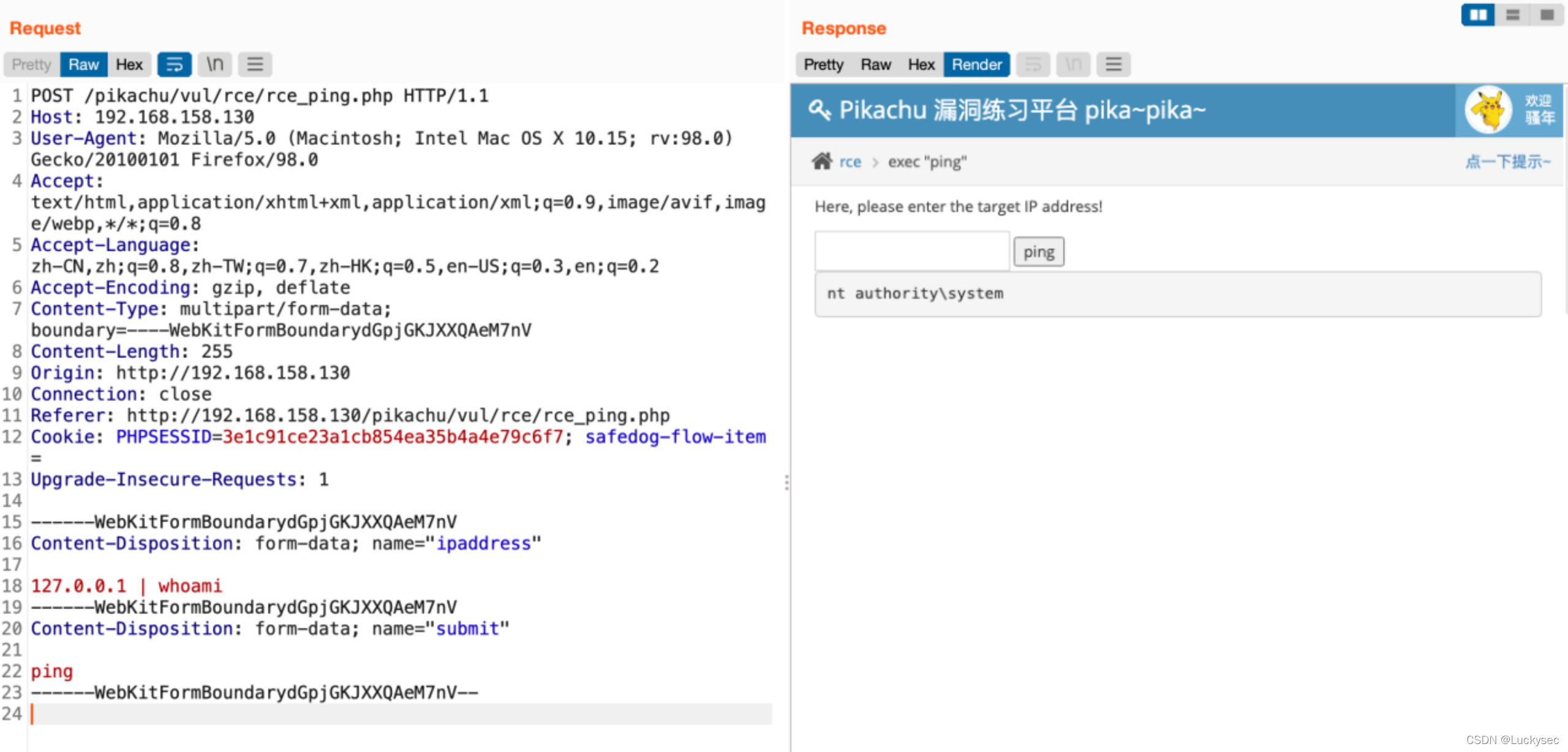Screen dimensions: 1568x752
Task: Place cursor on empty line 24
Action: tap(401, 714)
